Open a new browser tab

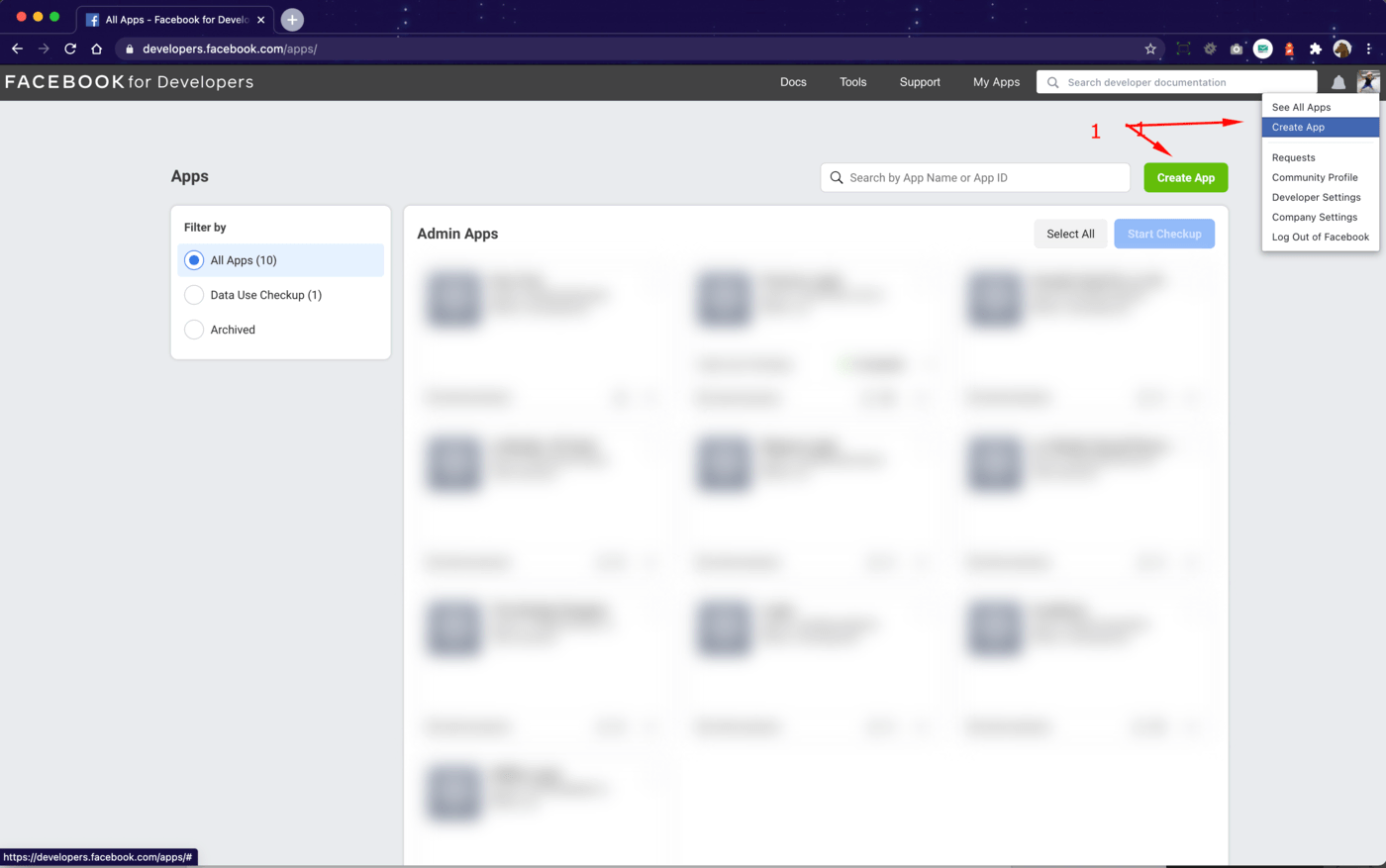point(292,20)
